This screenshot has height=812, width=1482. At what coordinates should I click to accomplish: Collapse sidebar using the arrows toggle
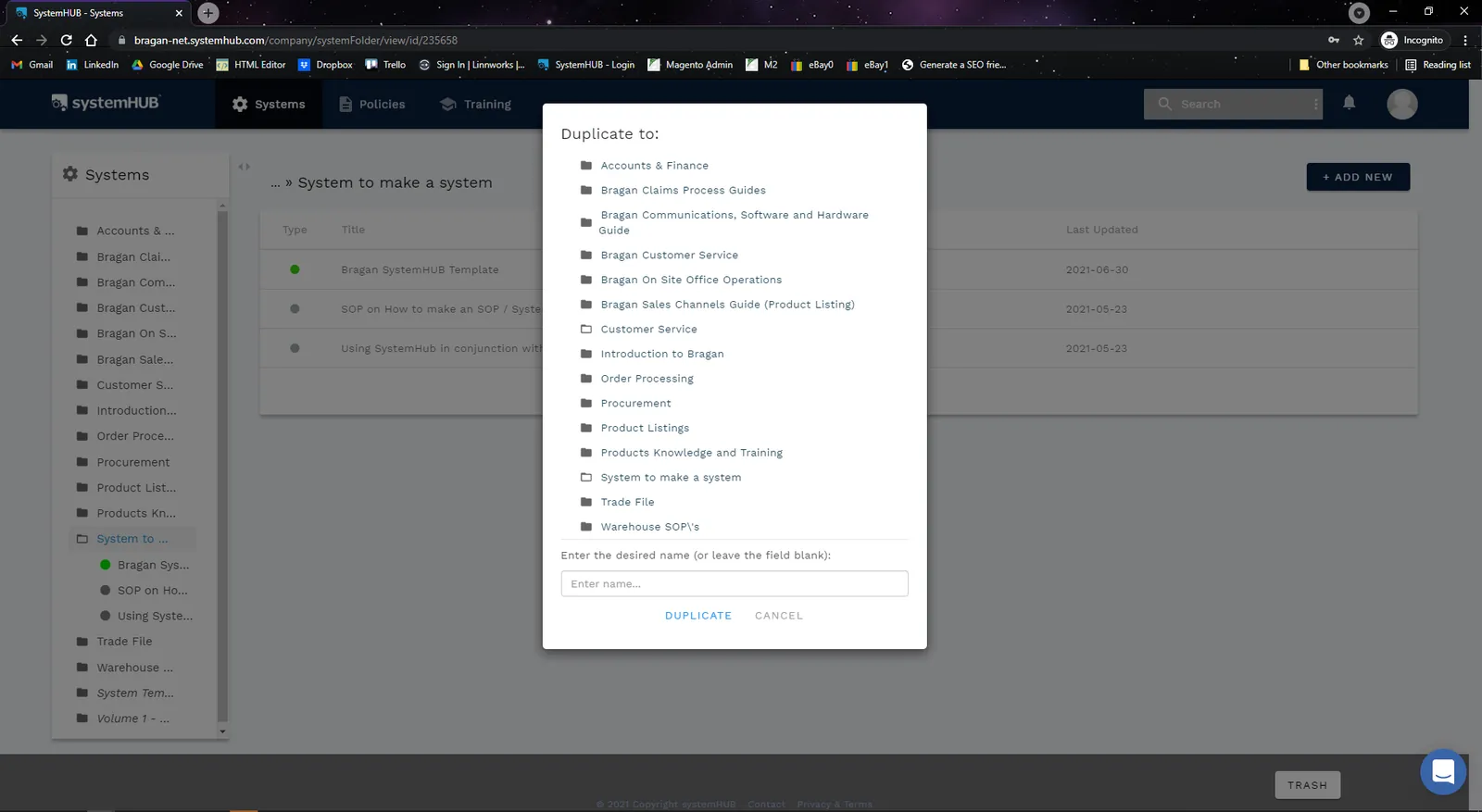245,167
